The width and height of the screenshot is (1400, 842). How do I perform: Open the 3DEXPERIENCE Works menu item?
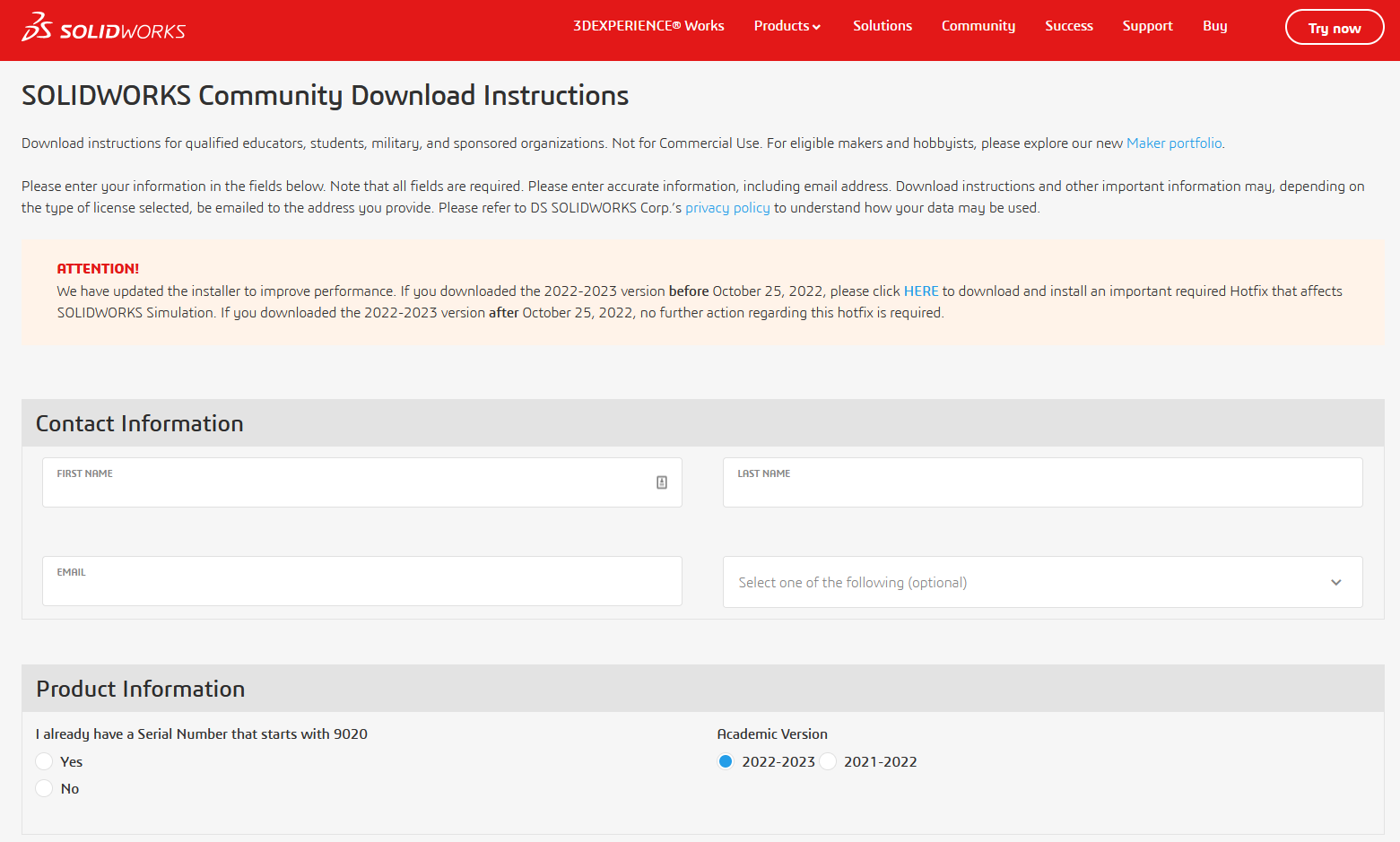[x=648, y=26]
